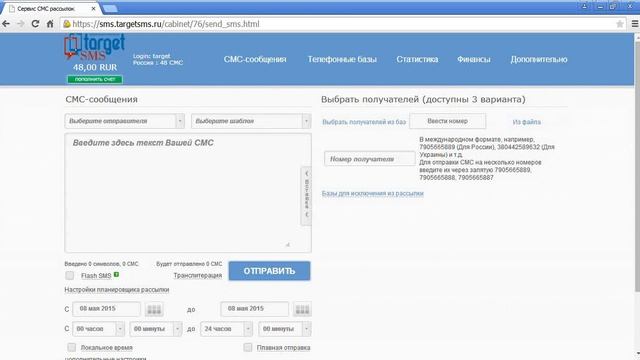
Task: Click the green 'пополнить счет' button
Action: pyautogui.click(x=95, y=79)
